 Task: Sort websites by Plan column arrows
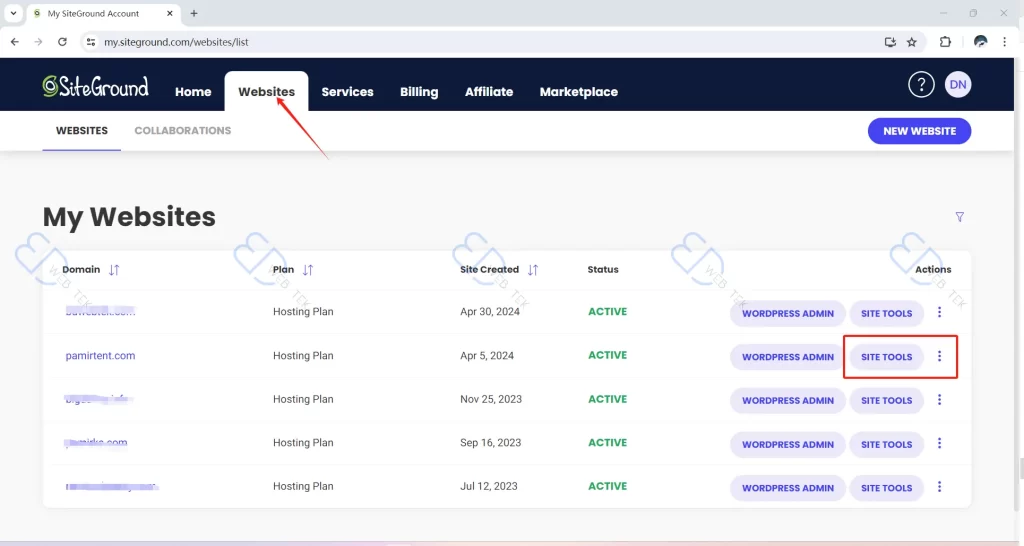(x=308, y=270)
